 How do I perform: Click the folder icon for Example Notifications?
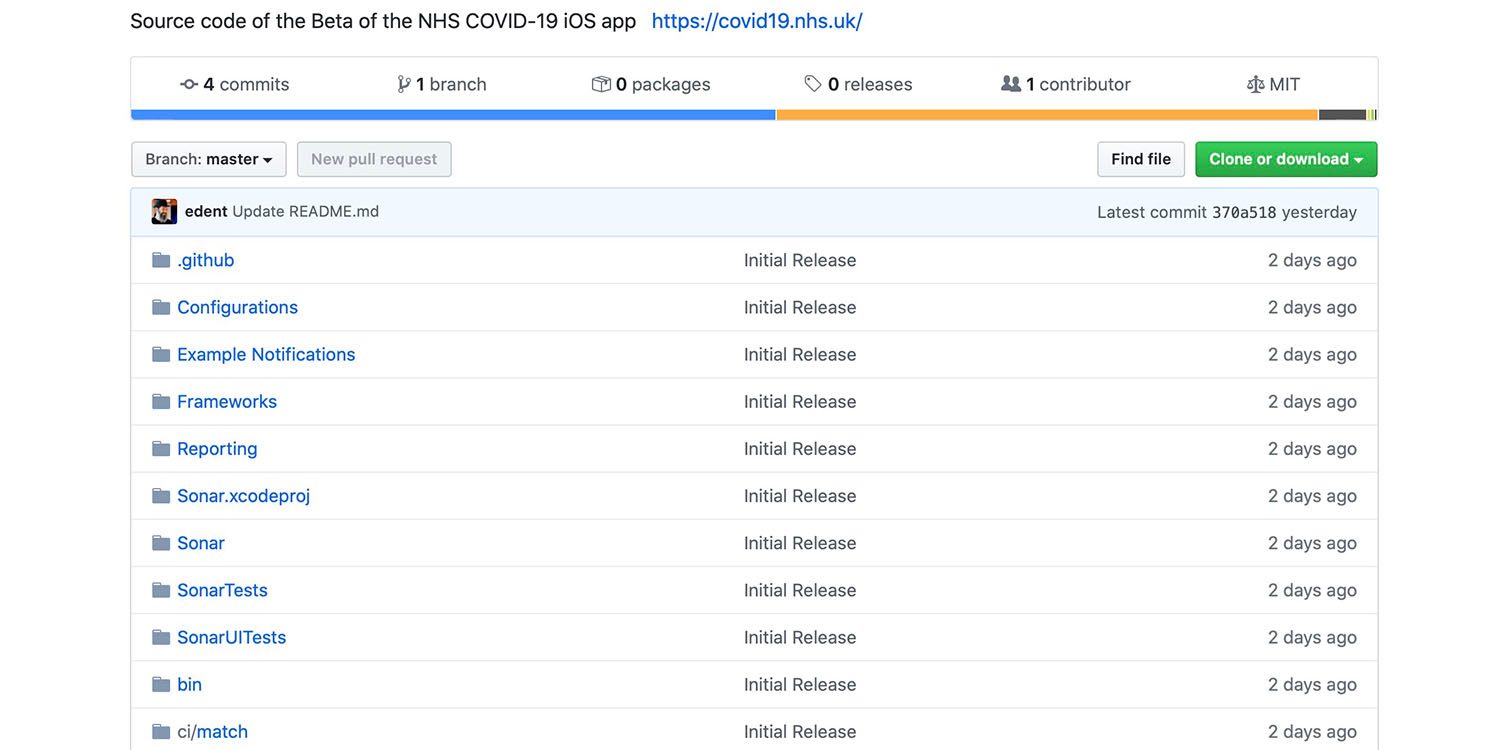pos(161,354)
